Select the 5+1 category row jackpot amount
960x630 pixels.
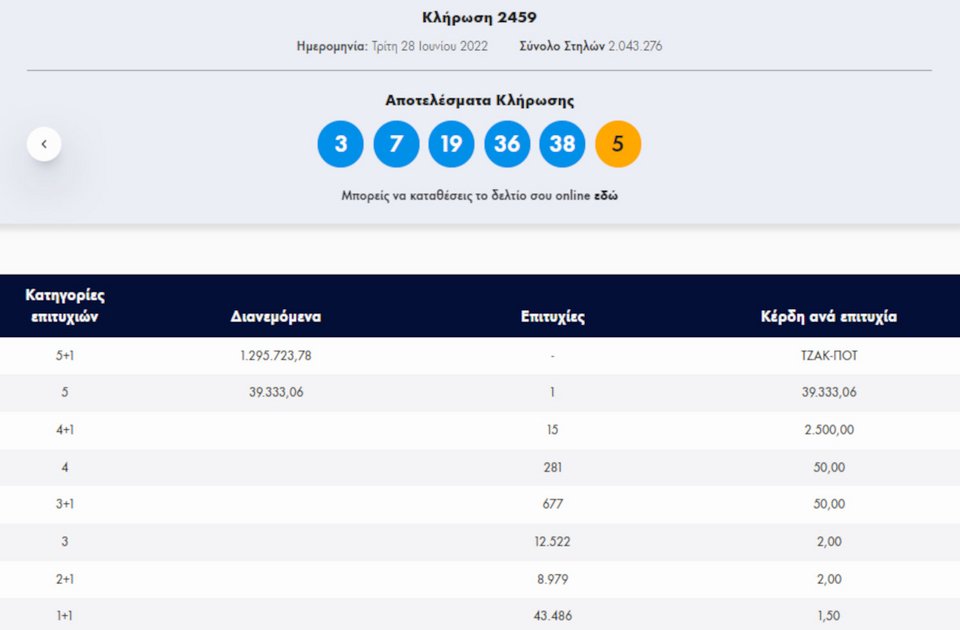[276, 356]
